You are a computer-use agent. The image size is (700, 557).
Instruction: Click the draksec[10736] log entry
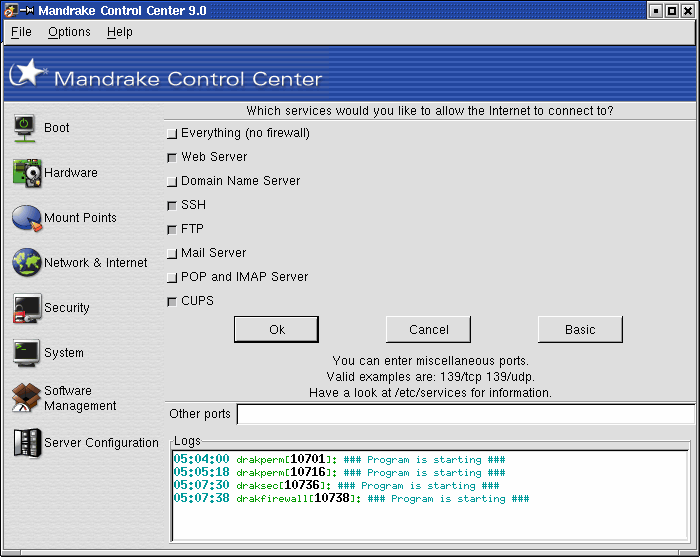pos(336,485)
